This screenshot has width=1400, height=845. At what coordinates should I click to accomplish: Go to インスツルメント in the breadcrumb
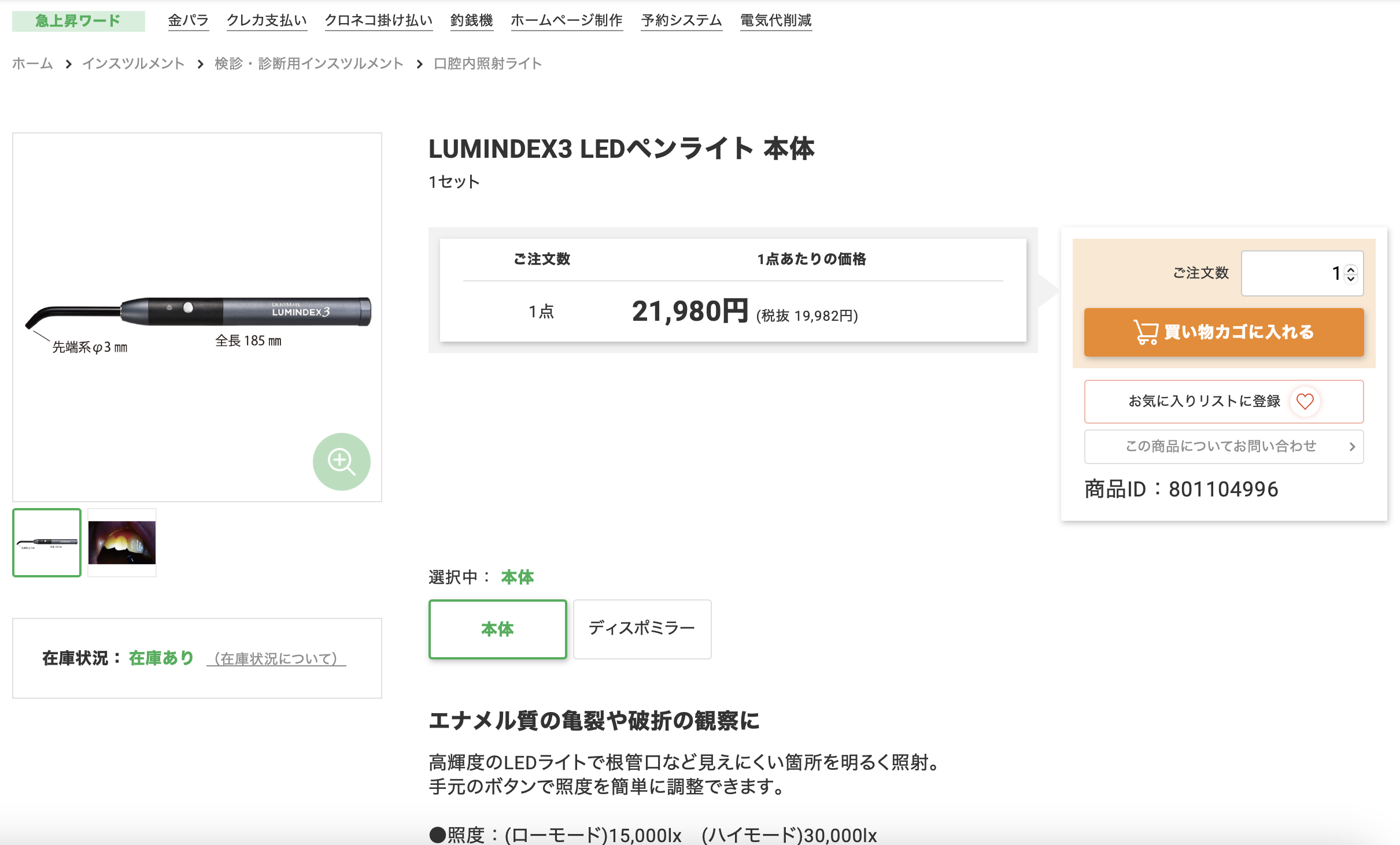(134, 64)
